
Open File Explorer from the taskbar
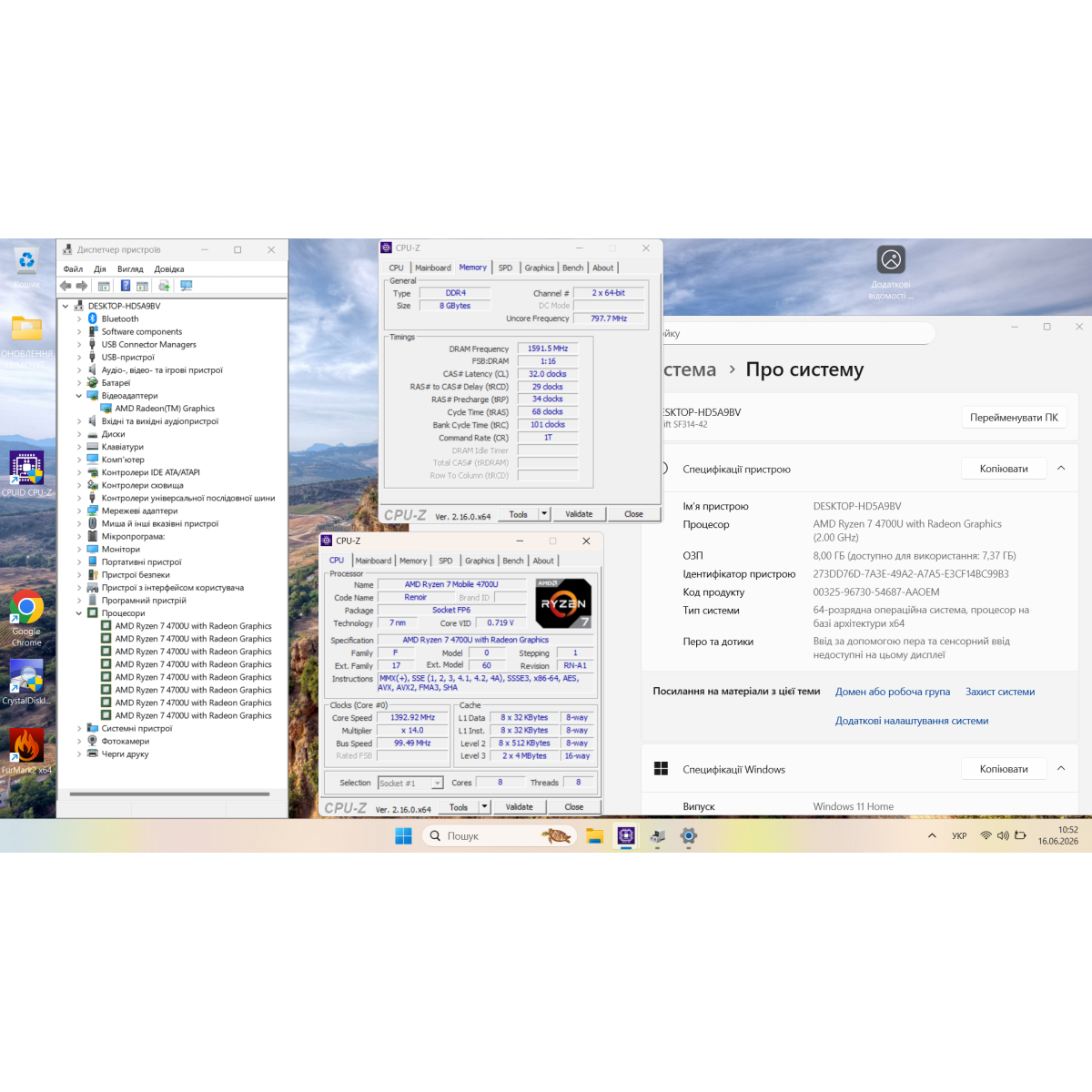pyautogui.click(x=594, y=835)
